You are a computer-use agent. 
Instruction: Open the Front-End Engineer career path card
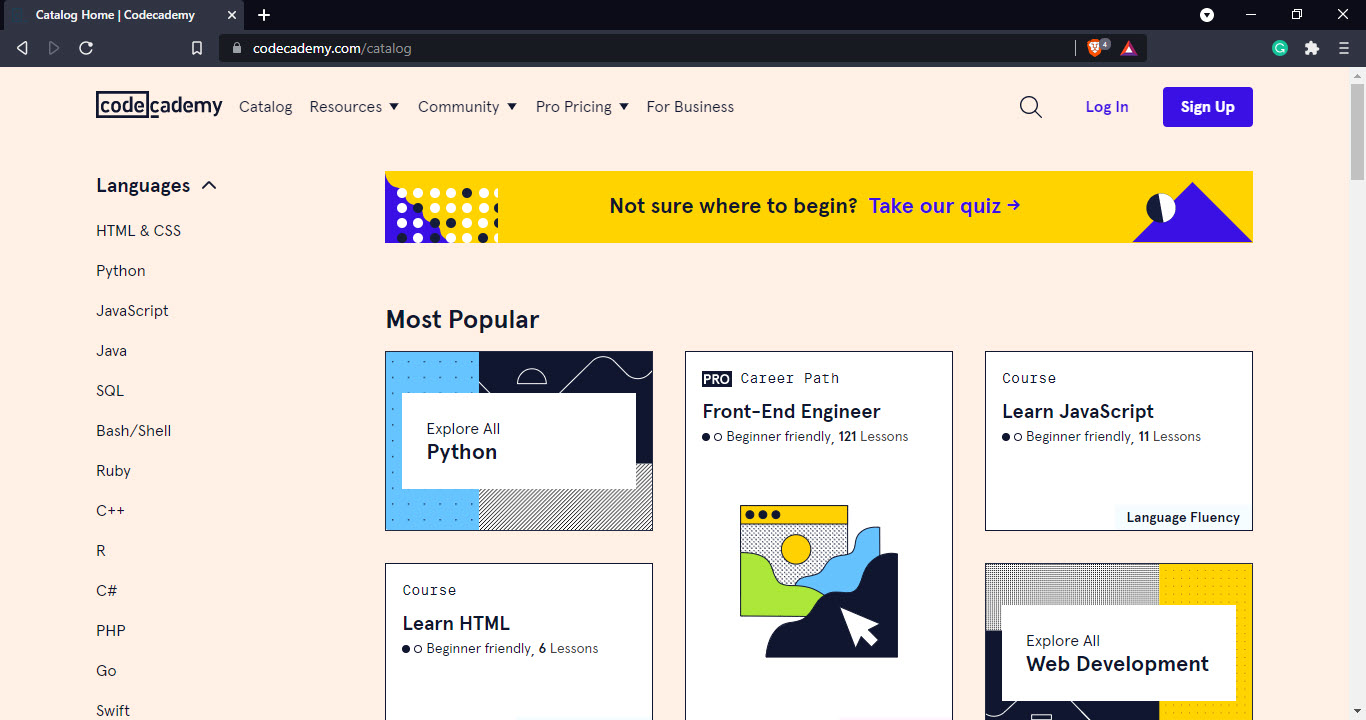tap(819, 535)
